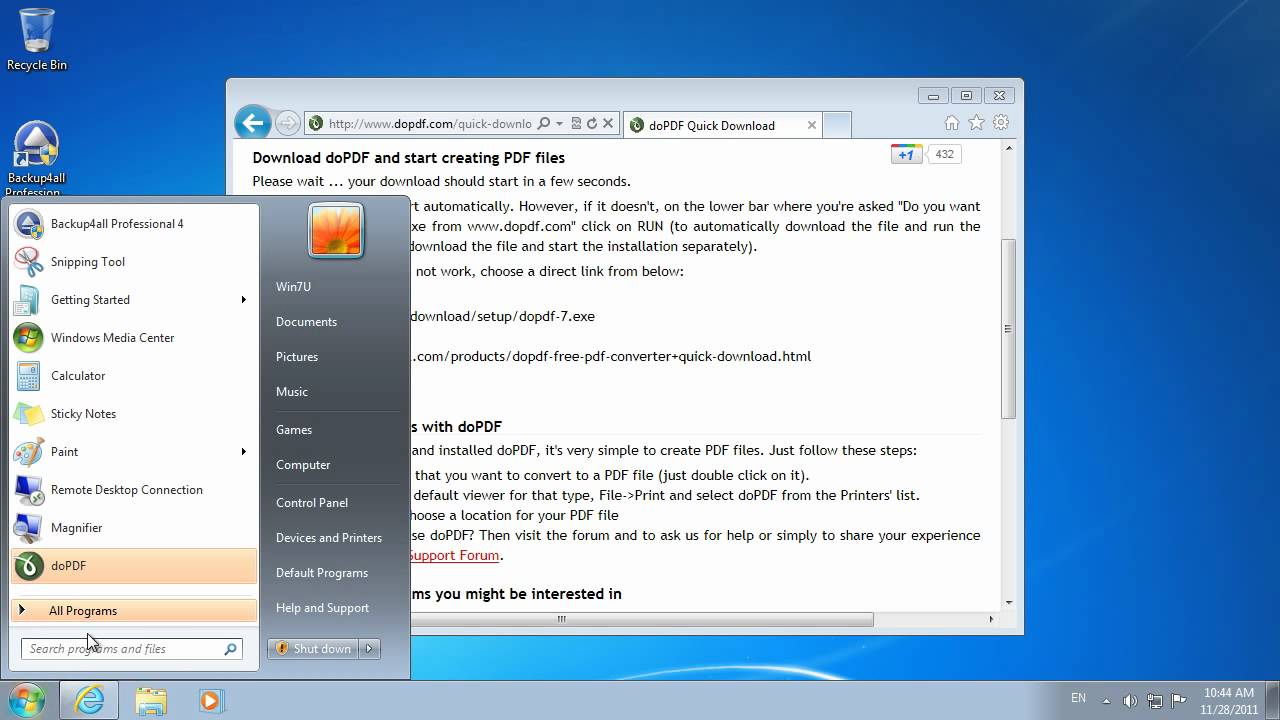Click the Start orb button
The image size is (1280, 720).
27,700
